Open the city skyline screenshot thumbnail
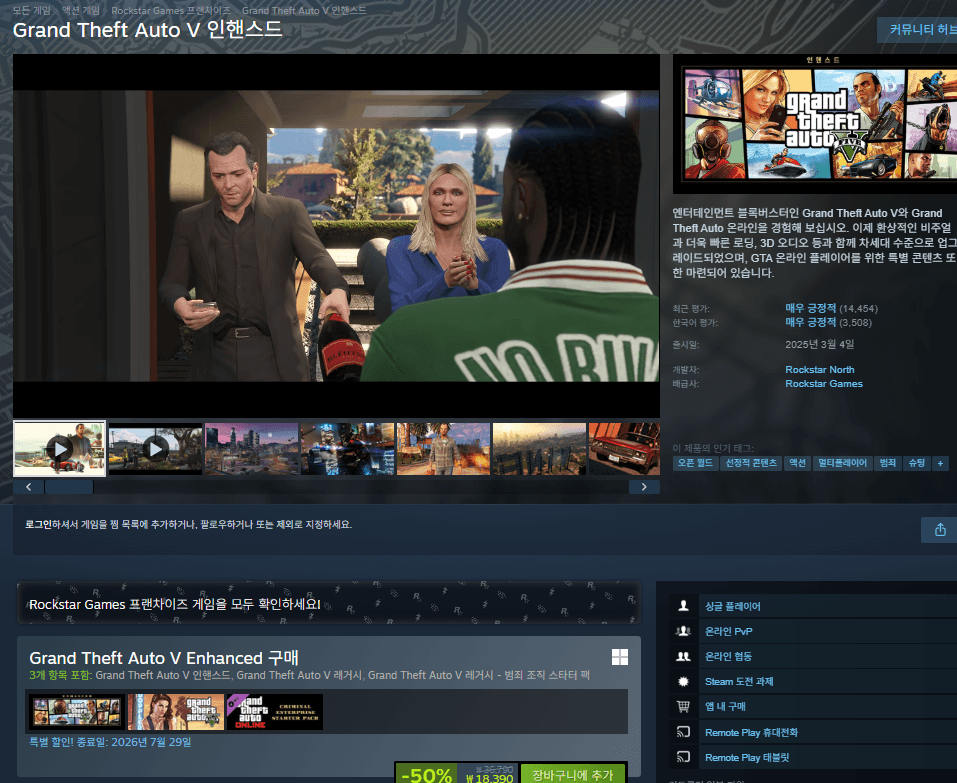 [251, 449]
